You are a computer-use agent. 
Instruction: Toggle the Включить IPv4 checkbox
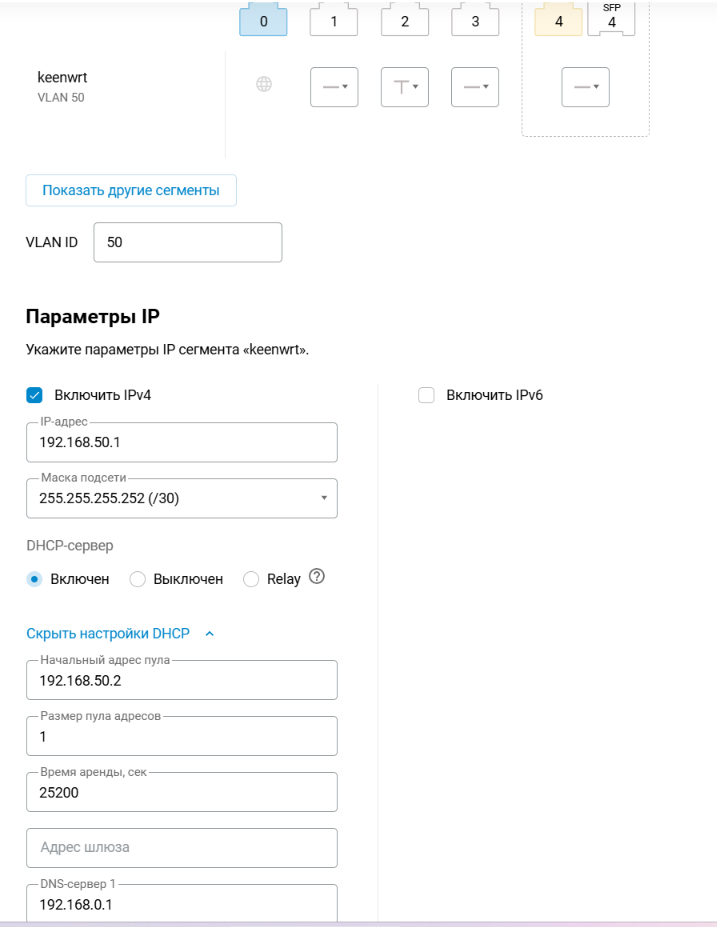click(x=34, y=395)
